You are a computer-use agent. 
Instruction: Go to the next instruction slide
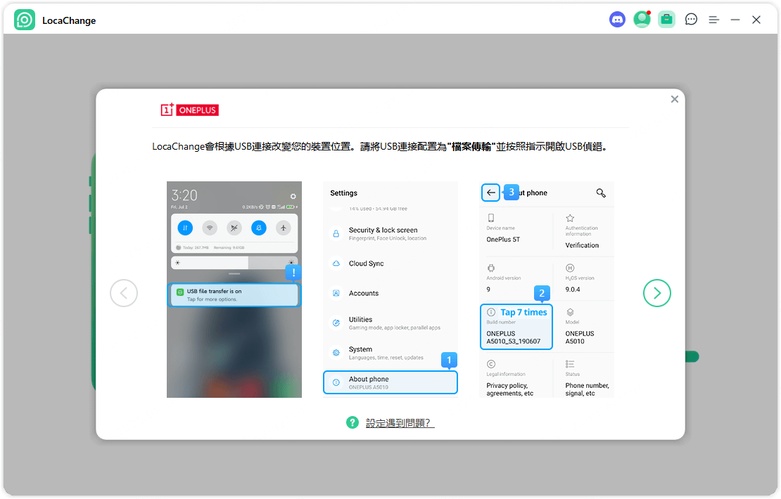click(x=656, y=293)
